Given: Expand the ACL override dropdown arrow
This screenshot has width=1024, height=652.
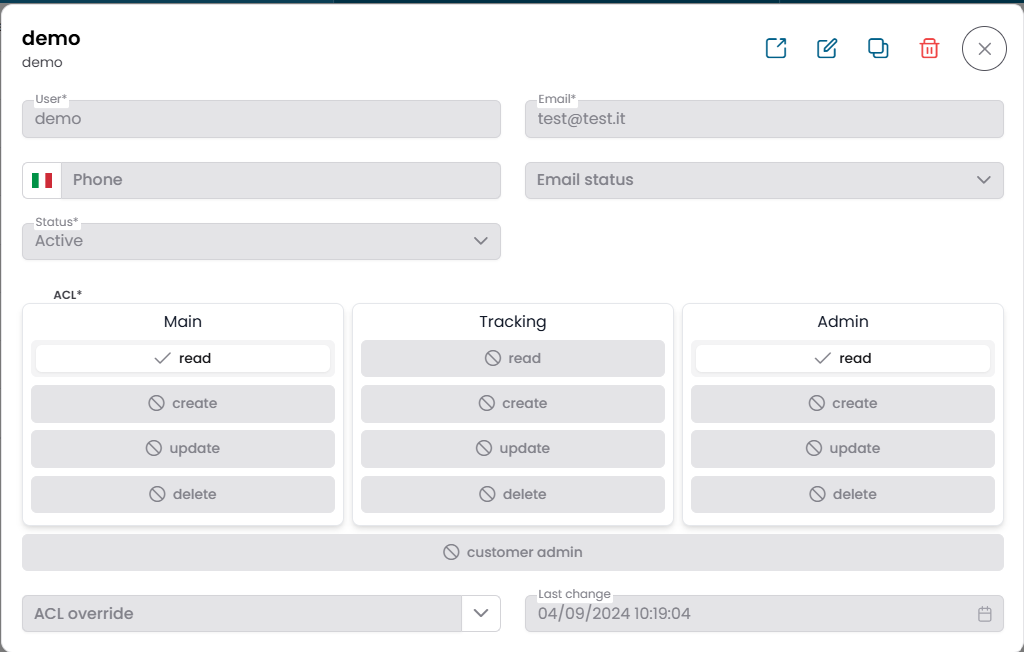Looking at the screenshot, I should 480,614.
